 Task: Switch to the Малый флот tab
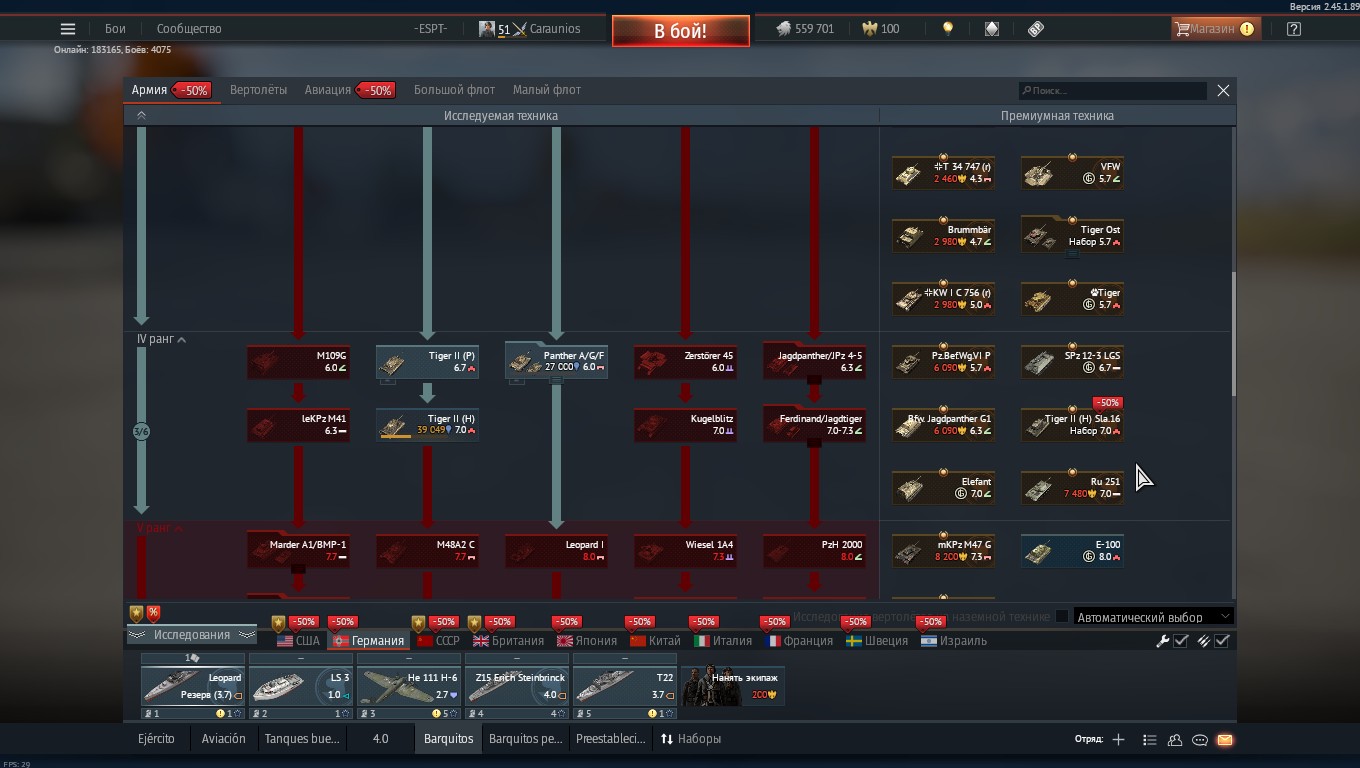547,90
